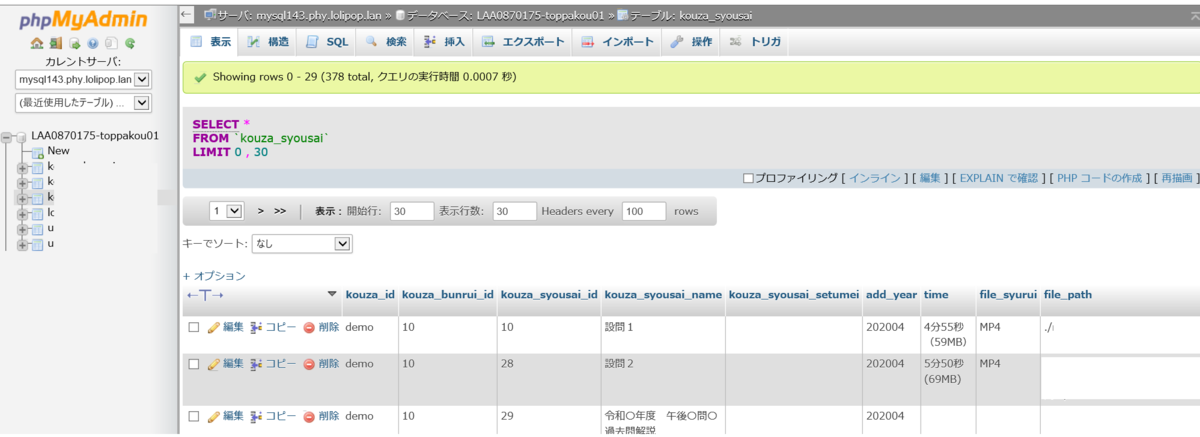Click copy icon in the syousai_id 29 row
Screen dimensions: 1200x437
pos(256,416)
